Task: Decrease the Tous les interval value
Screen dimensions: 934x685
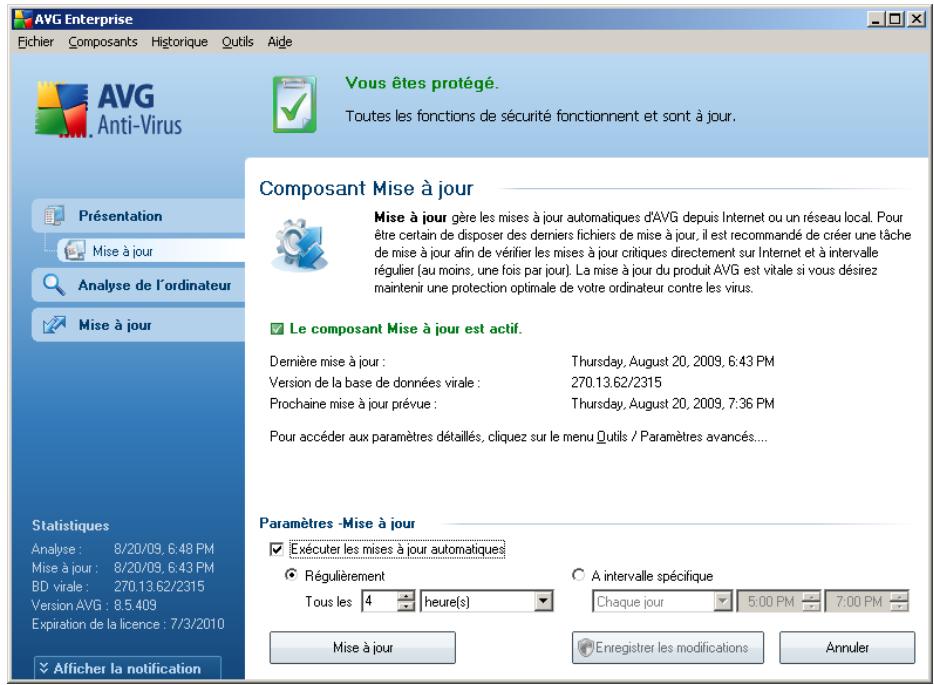Action: 406,606
